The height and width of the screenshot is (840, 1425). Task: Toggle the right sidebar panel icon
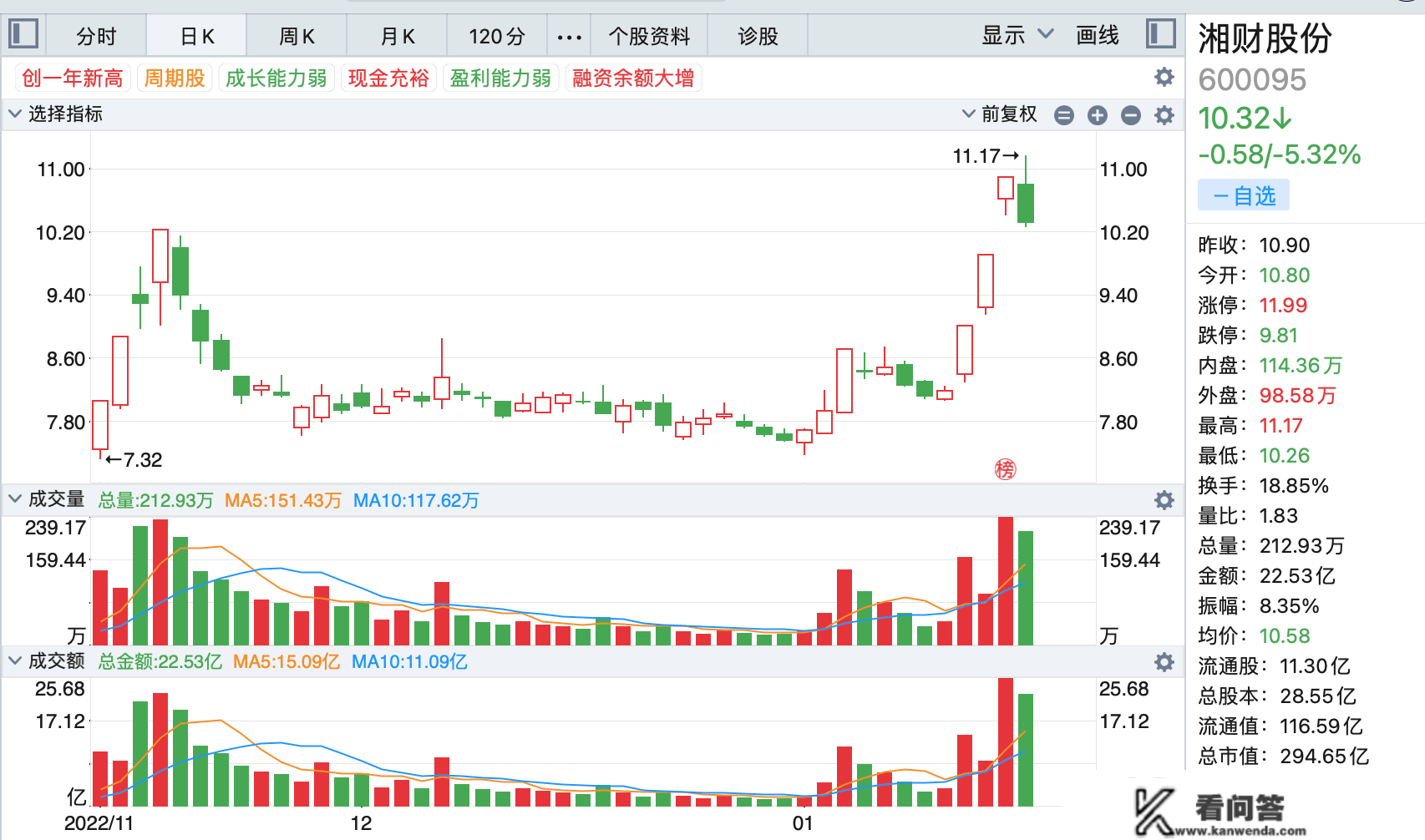pyautogui.click(x=1161, y=35)
